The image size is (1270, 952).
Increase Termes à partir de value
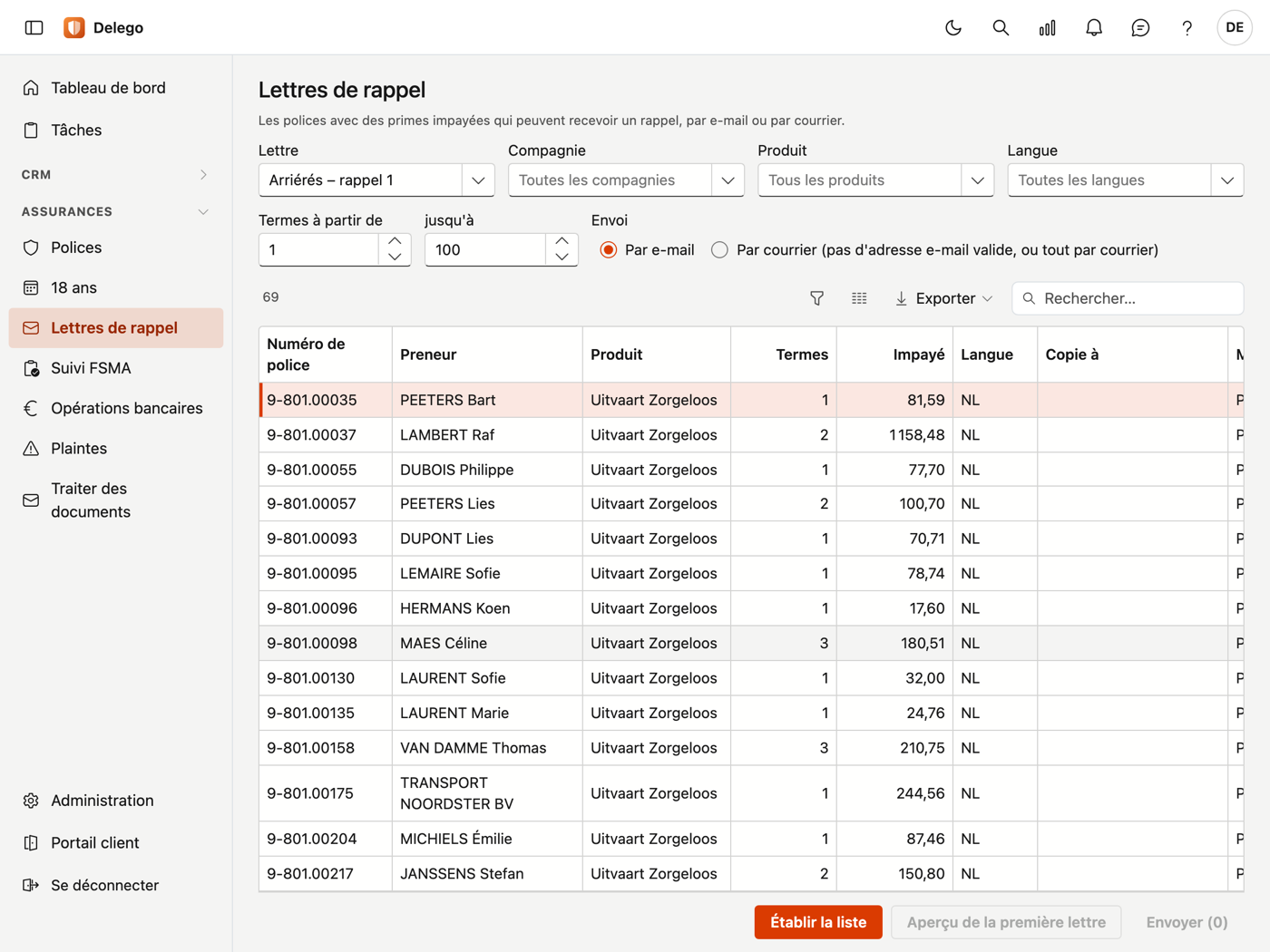pos(395,241)
